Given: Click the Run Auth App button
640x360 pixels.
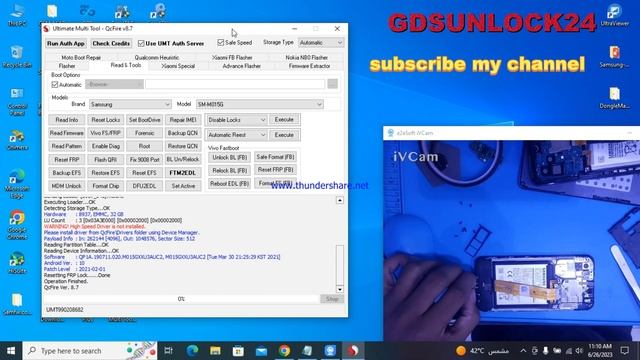Looking at the screenshot, I should point(66,43).
